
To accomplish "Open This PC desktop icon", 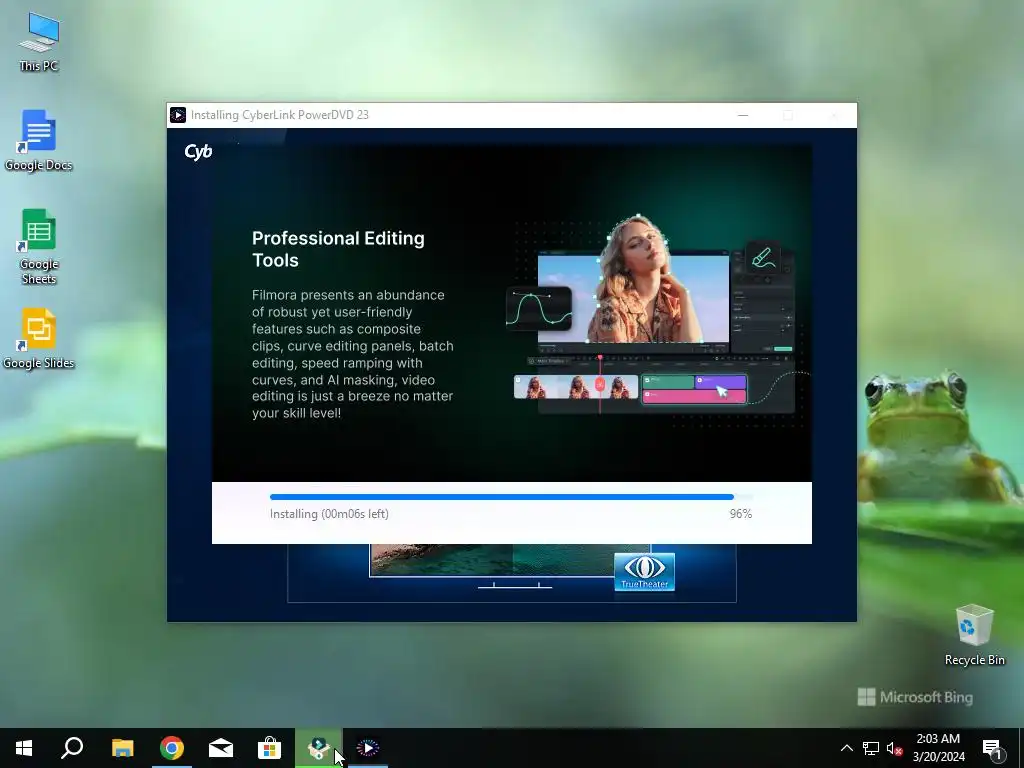I will [39, 41].
